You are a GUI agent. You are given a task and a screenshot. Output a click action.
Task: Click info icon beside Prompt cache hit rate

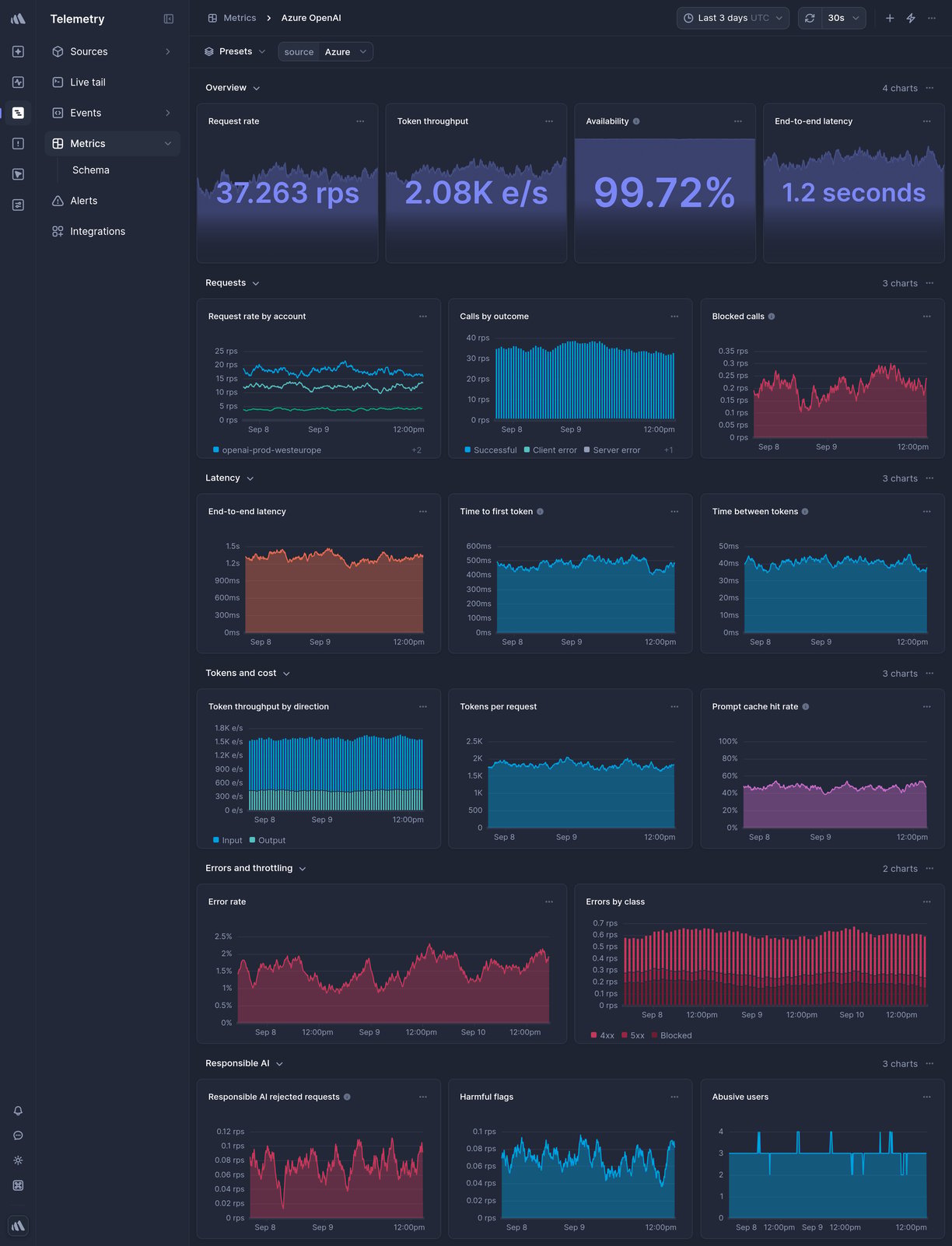[806, 707]
